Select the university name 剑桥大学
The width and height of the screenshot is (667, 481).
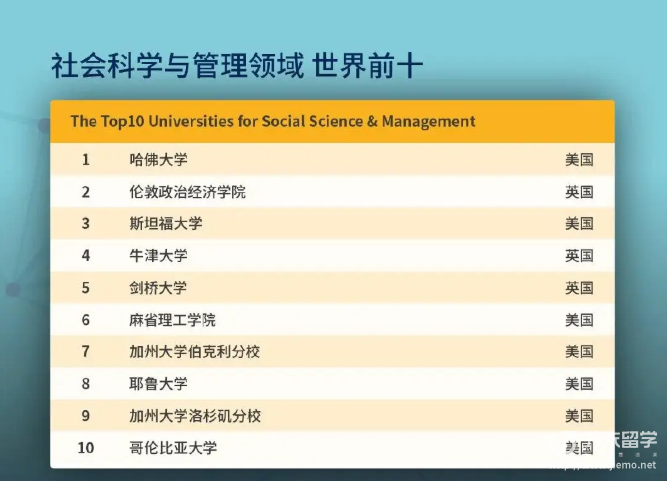(158, 288)
